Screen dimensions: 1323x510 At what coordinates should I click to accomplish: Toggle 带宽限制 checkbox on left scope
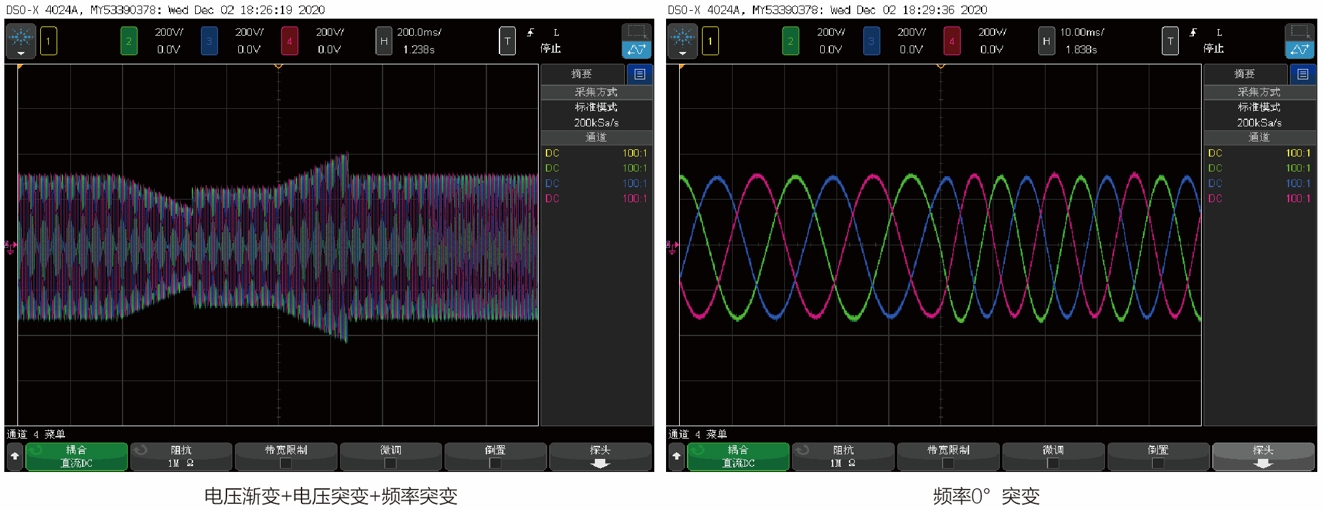pos(286,464)
